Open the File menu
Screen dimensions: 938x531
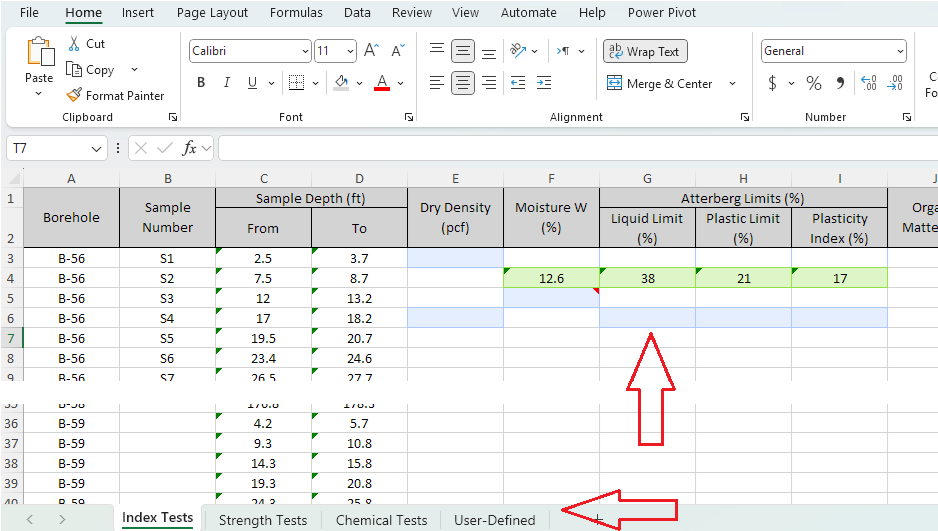click(x=29, y=13)
